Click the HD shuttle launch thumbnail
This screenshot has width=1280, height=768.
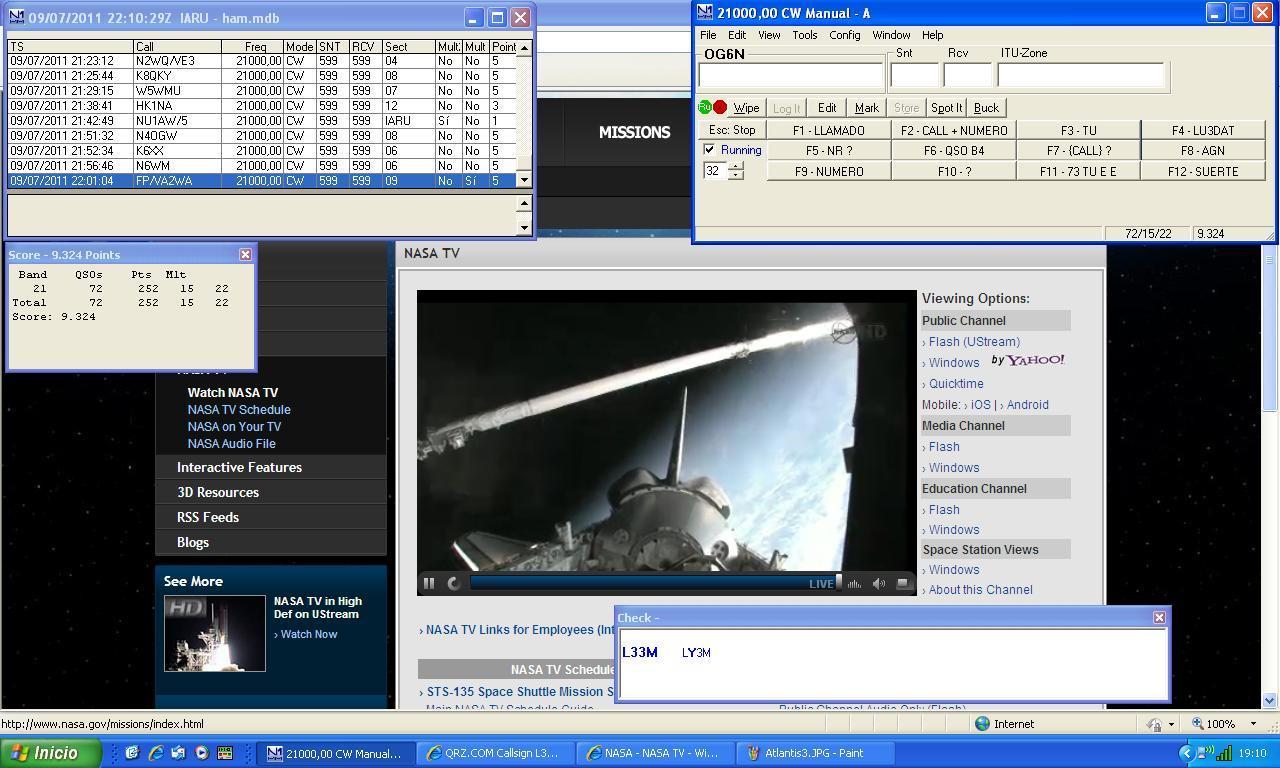coord(215,634)
